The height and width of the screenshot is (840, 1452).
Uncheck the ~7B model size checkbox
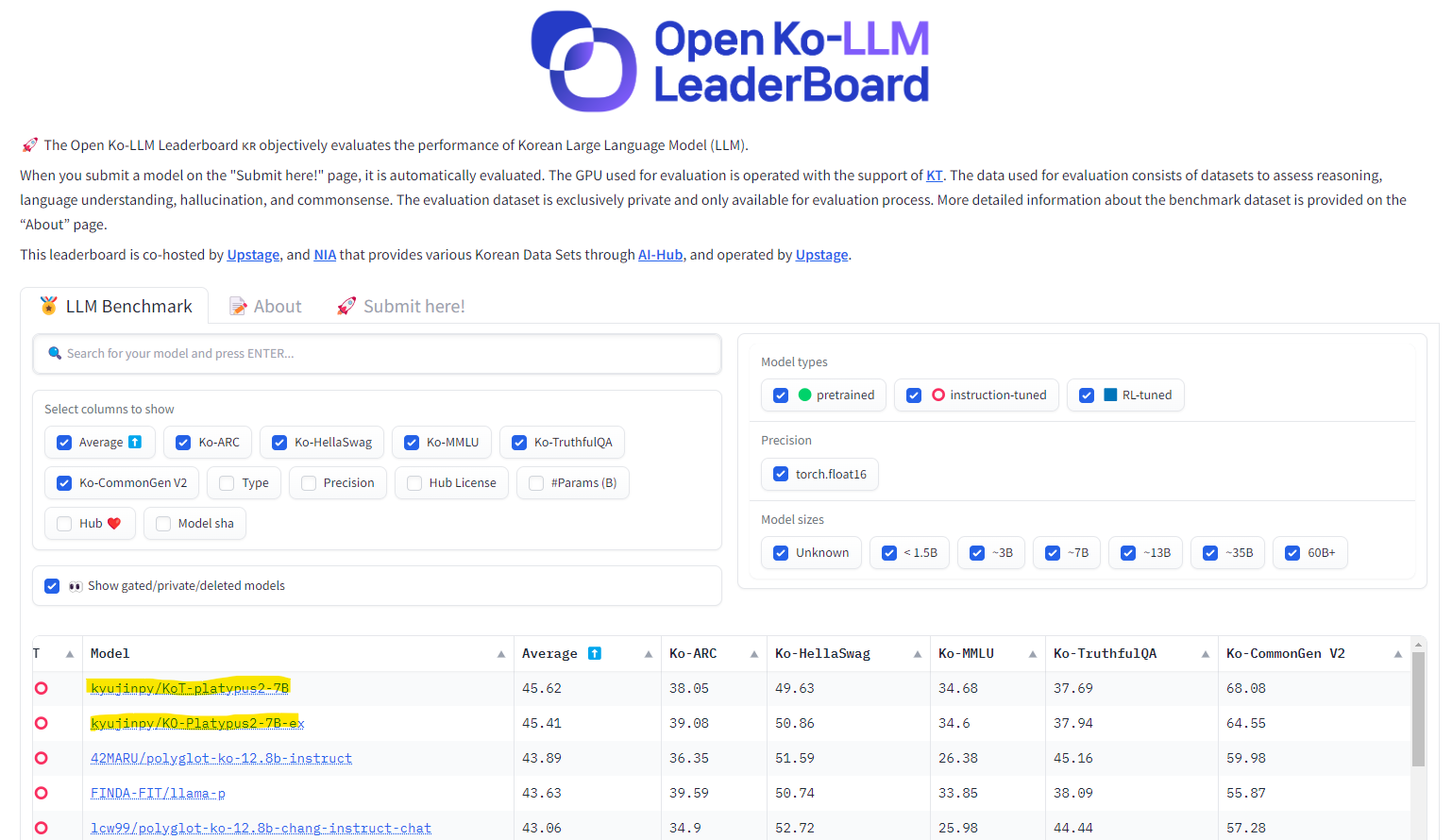tap(1053, 553)
